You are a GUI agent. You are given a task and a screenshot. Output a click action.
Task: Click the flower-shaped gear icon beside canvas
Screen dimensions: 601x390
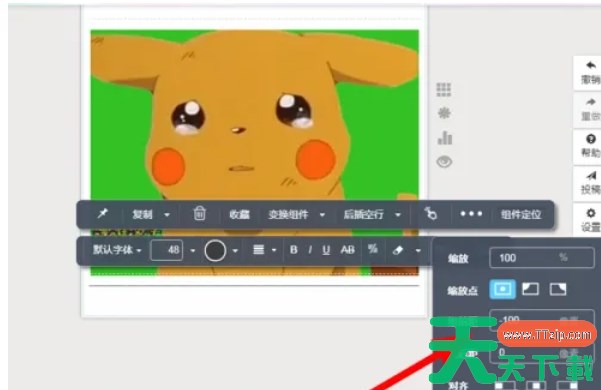click(444, 113)
